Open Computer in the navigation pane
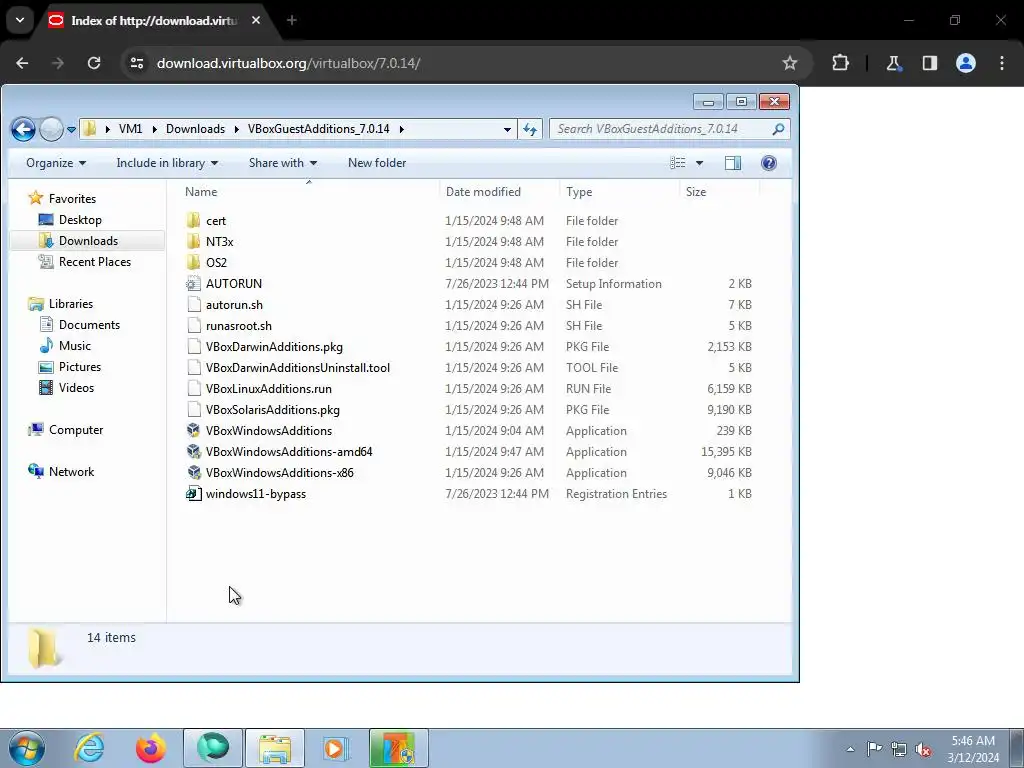Image resolution: width=1024 pixels, height=768 pixels. 76,430
